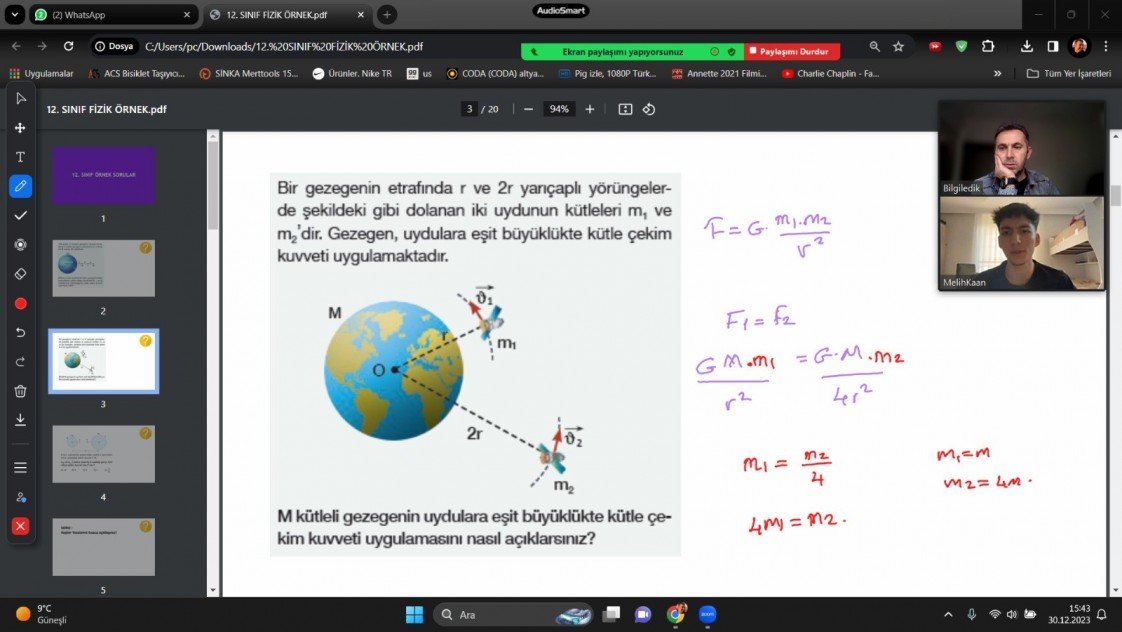Click the trash icon to clear annotations

[x=20, y=390]
